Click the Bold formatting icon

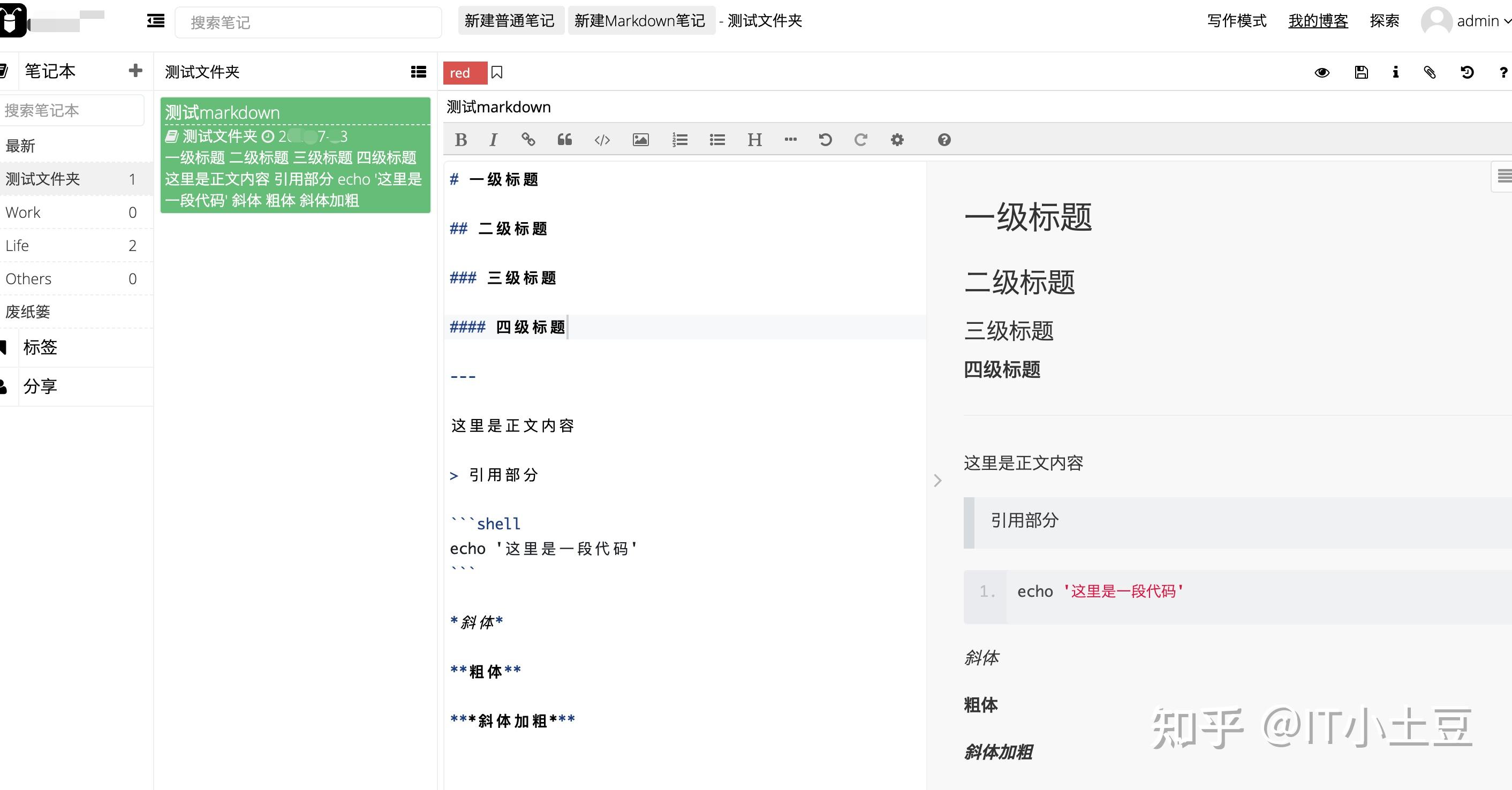(x=461, y=140)
